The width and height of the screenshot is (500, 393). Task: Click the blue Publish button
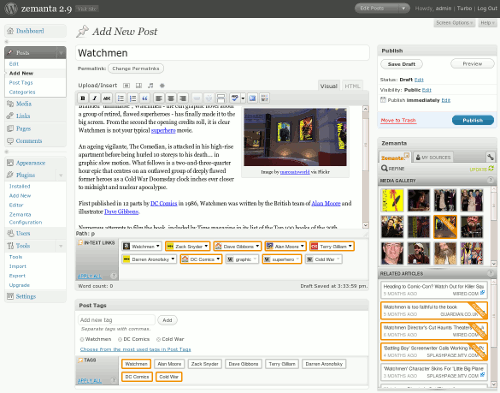(x=473, y=120)
